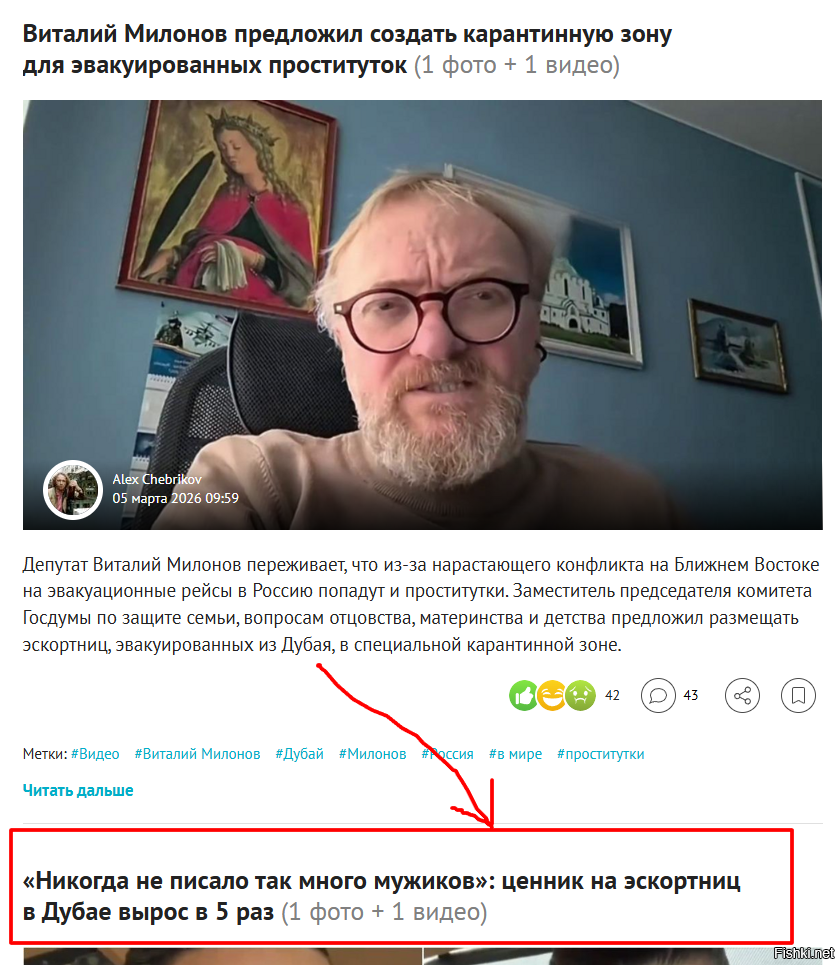This screenshot has height=965, width=840.
Task: Open the Milonov video thumbnail image
Action: [x=422, y=314]
